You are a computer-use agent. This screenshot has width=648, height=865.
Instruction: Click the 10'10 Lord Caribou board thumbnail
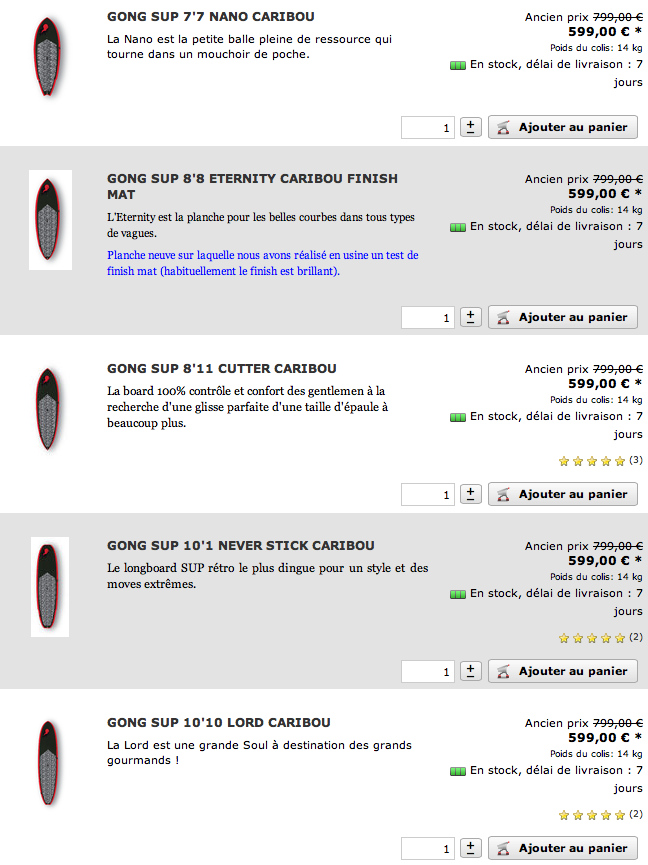tap(47, 763)
